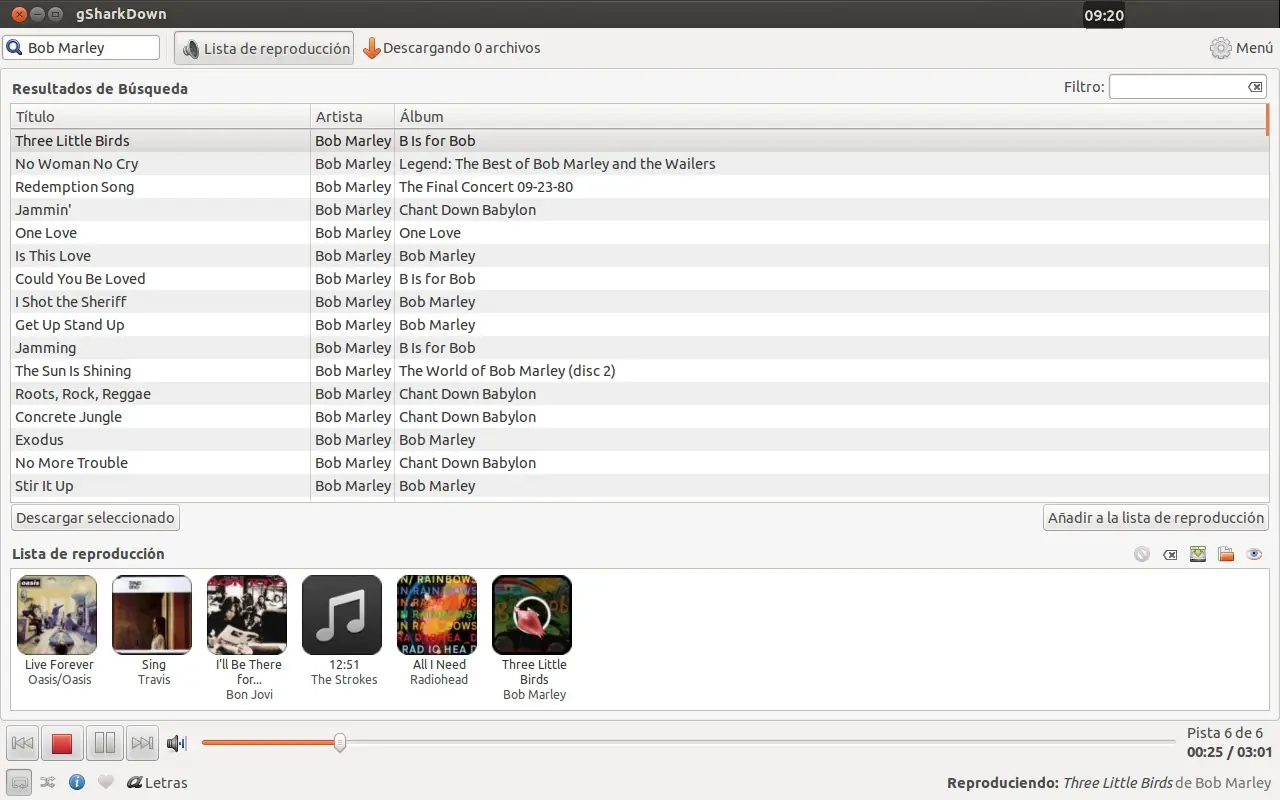Select the I Shot the Sheriff row
This screenshot has height=800, width=1280.
[x=639, y=302]
